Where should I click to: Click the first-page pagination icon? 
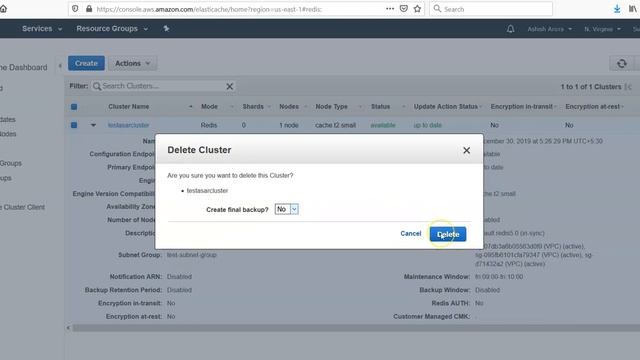pos(629,87)
